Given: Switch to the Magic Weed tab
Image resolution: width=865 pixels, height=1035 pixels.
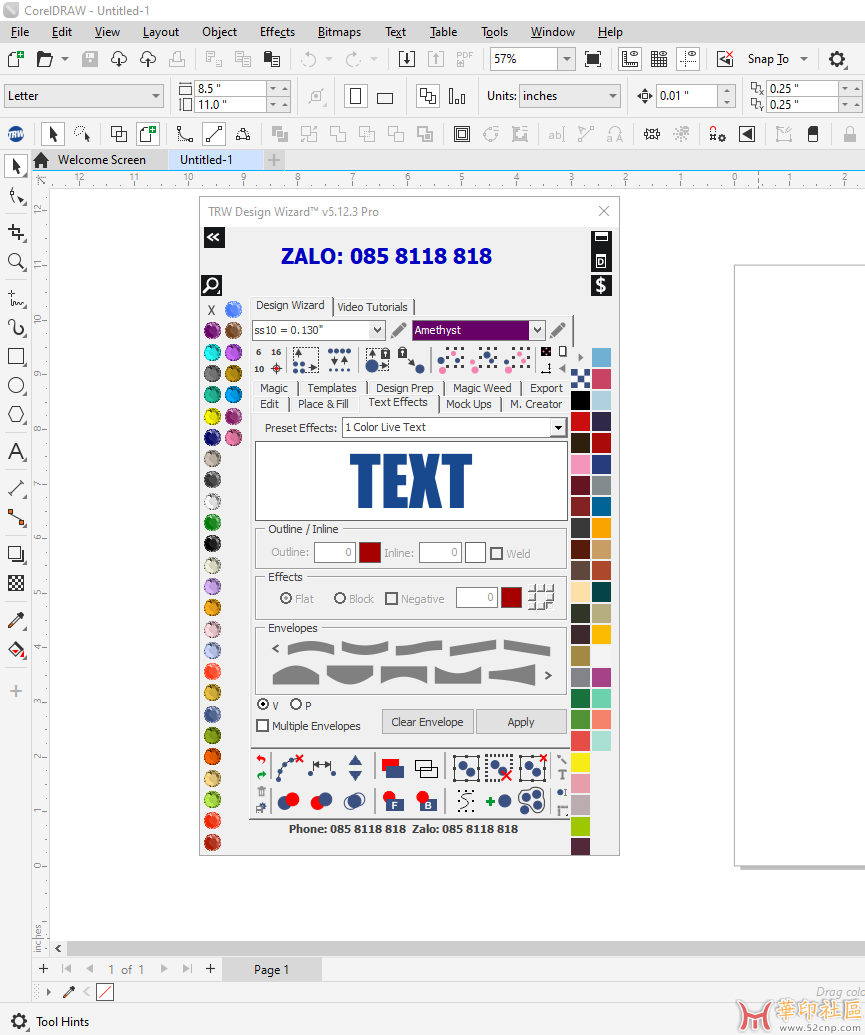Looking at the screenshot, I should [482, 388].
